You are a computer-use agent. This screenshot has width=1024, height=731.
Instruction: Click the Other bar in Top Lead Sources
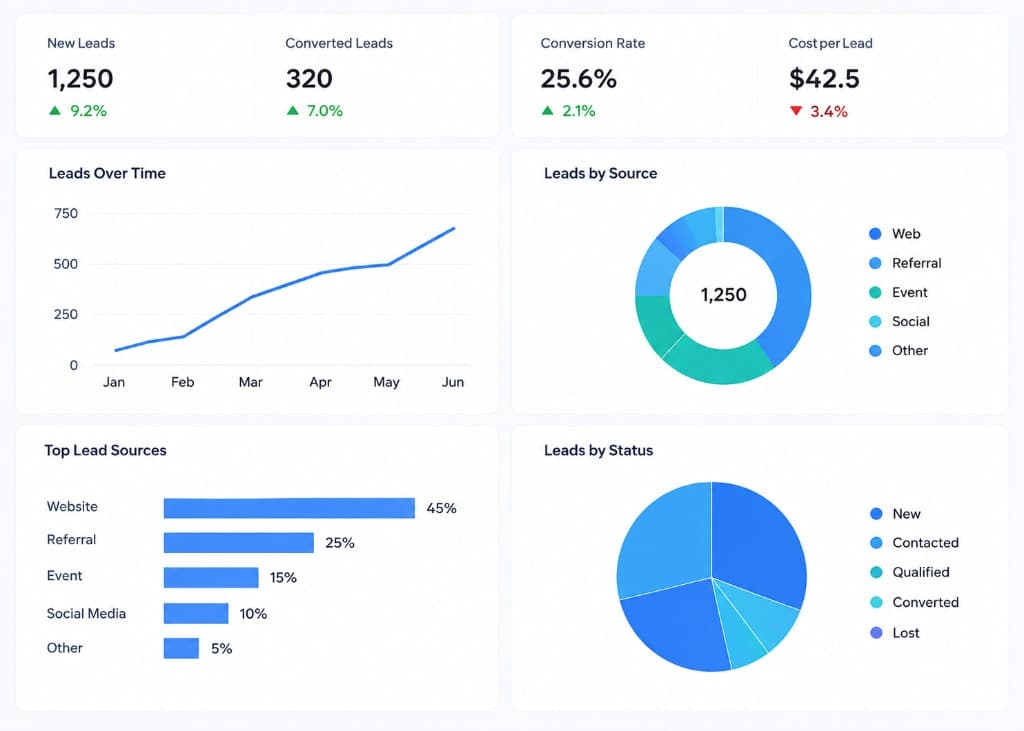[x=181, y=648]
